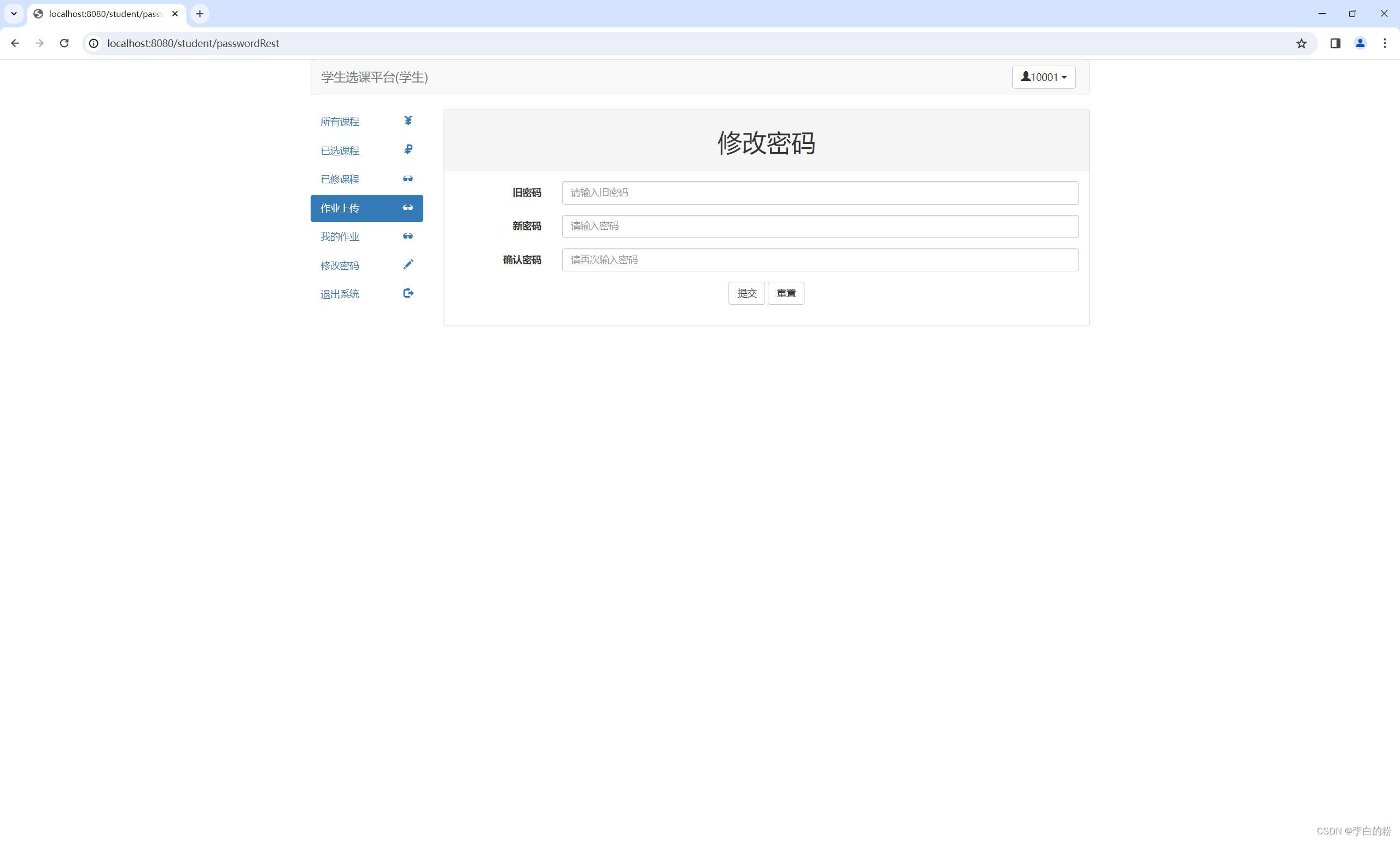Click the address bar URL text
Viewport: 1400px width, 841px height.
point(193,43)
